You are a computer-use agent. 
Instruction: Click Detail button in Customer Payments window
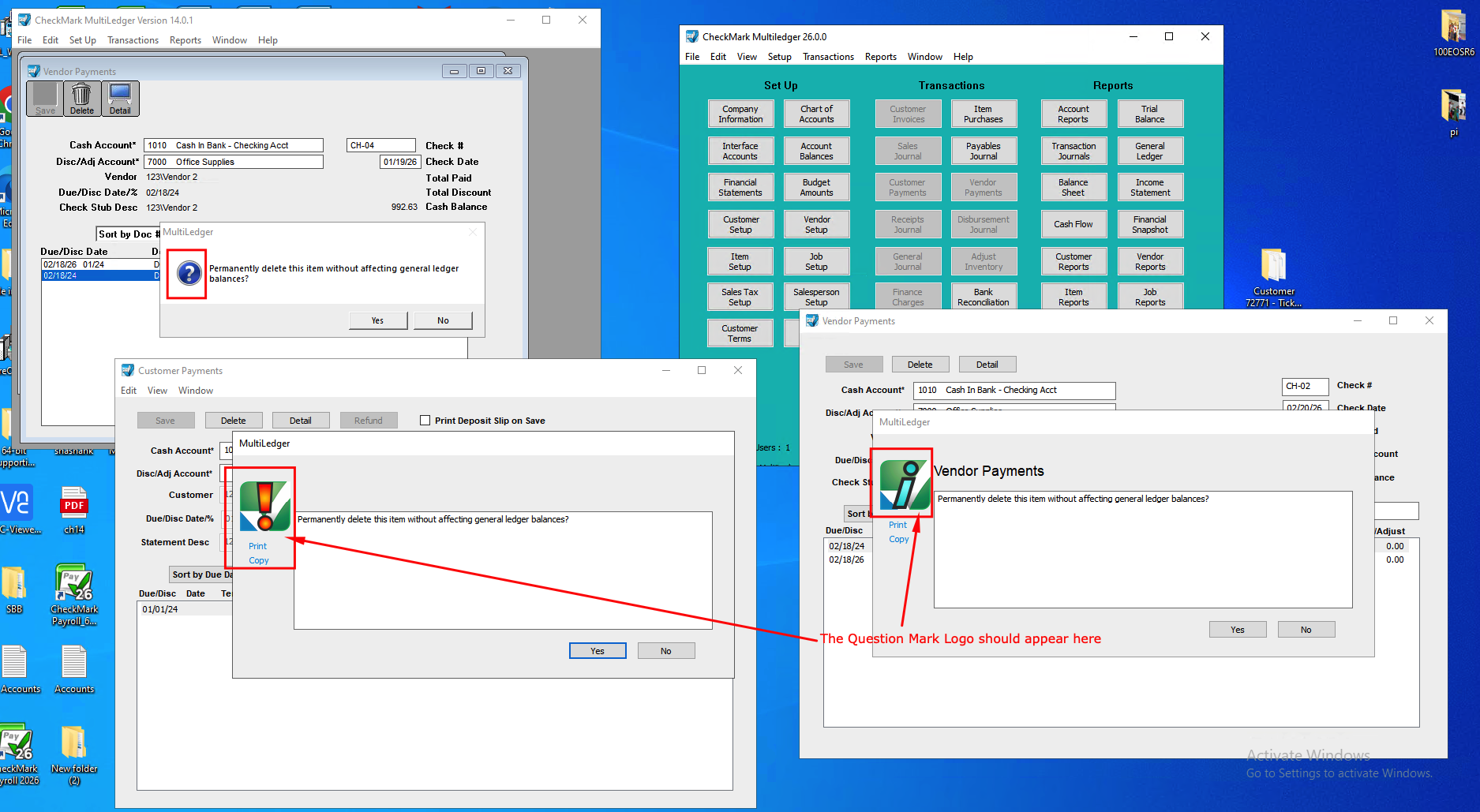[301, 421]
